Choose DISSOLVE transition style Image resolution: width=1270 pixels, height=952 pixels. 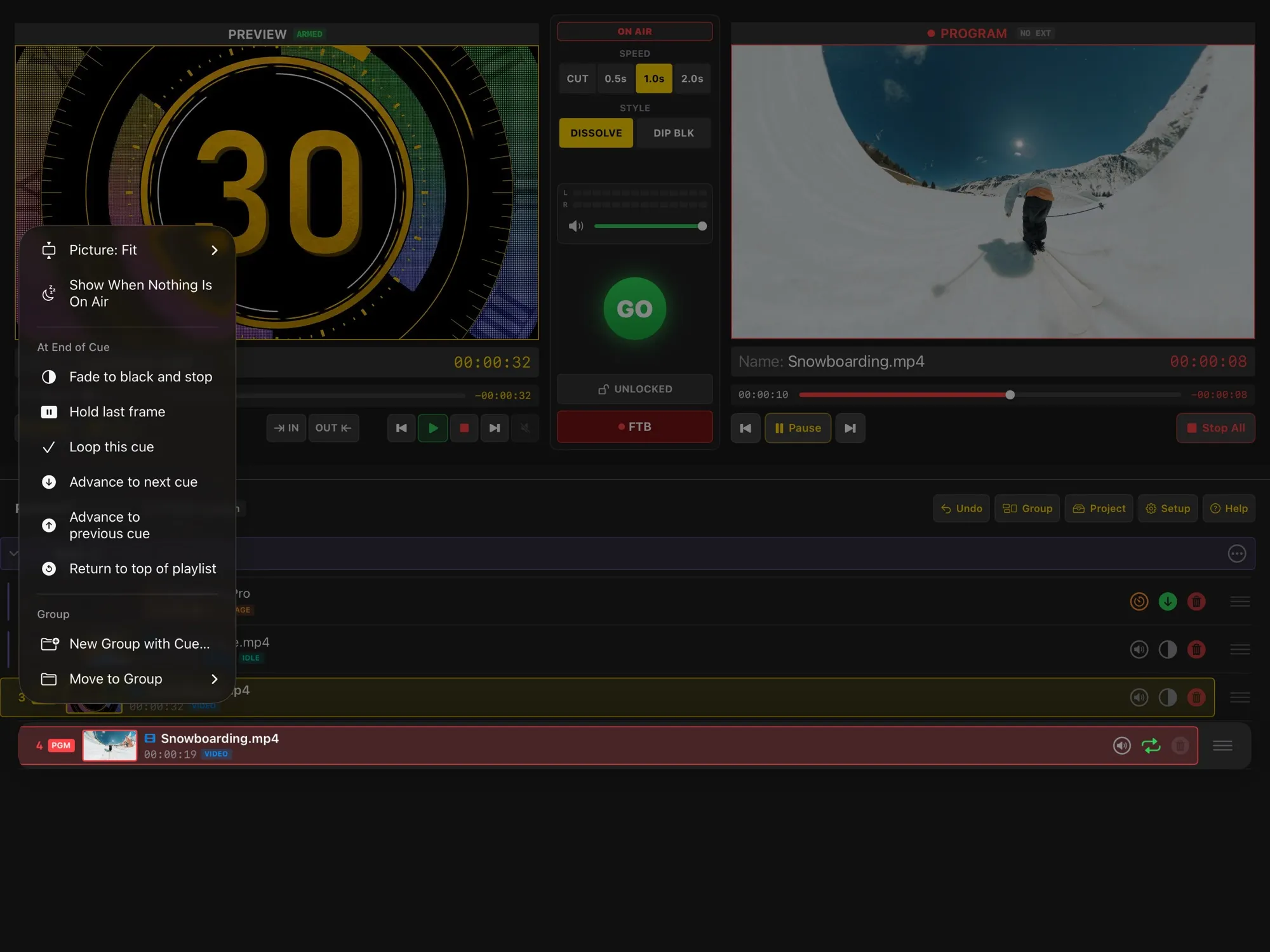point(596,133)
